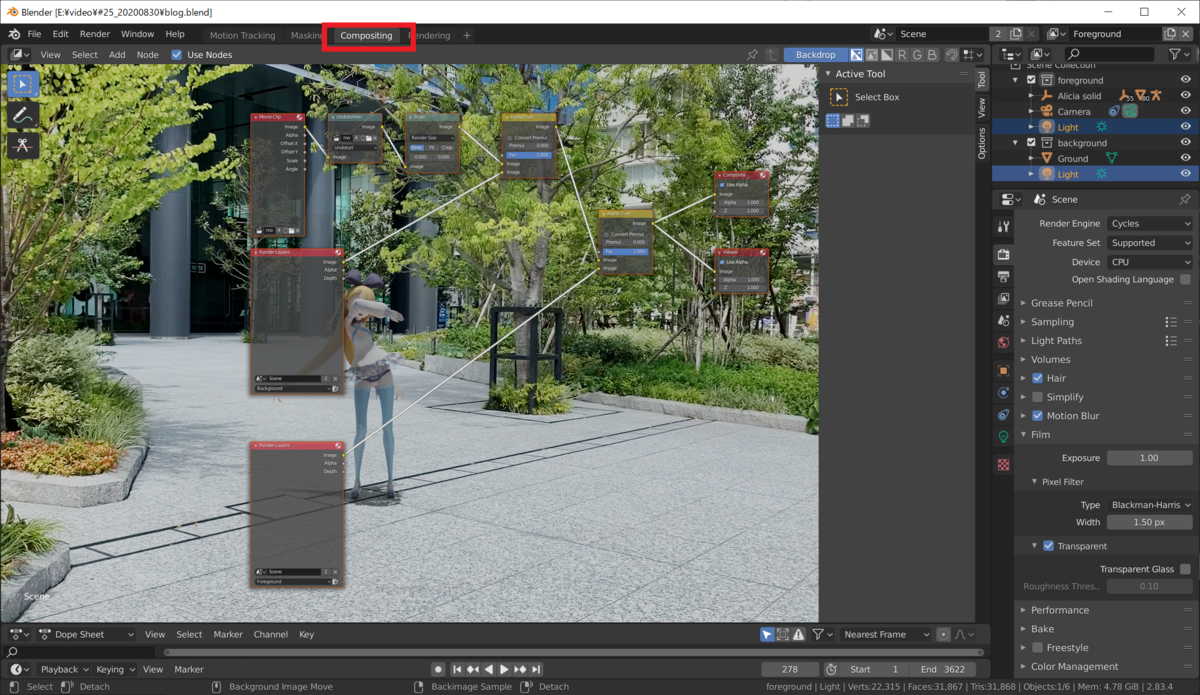Open the Device dropdown
The height and width of the screenshot is (695, 1200).
(1149, 262)
